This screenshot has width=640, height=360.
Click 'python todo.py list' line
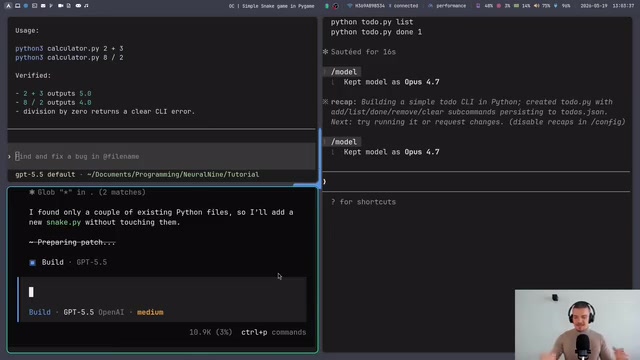[x=372, y=22]
